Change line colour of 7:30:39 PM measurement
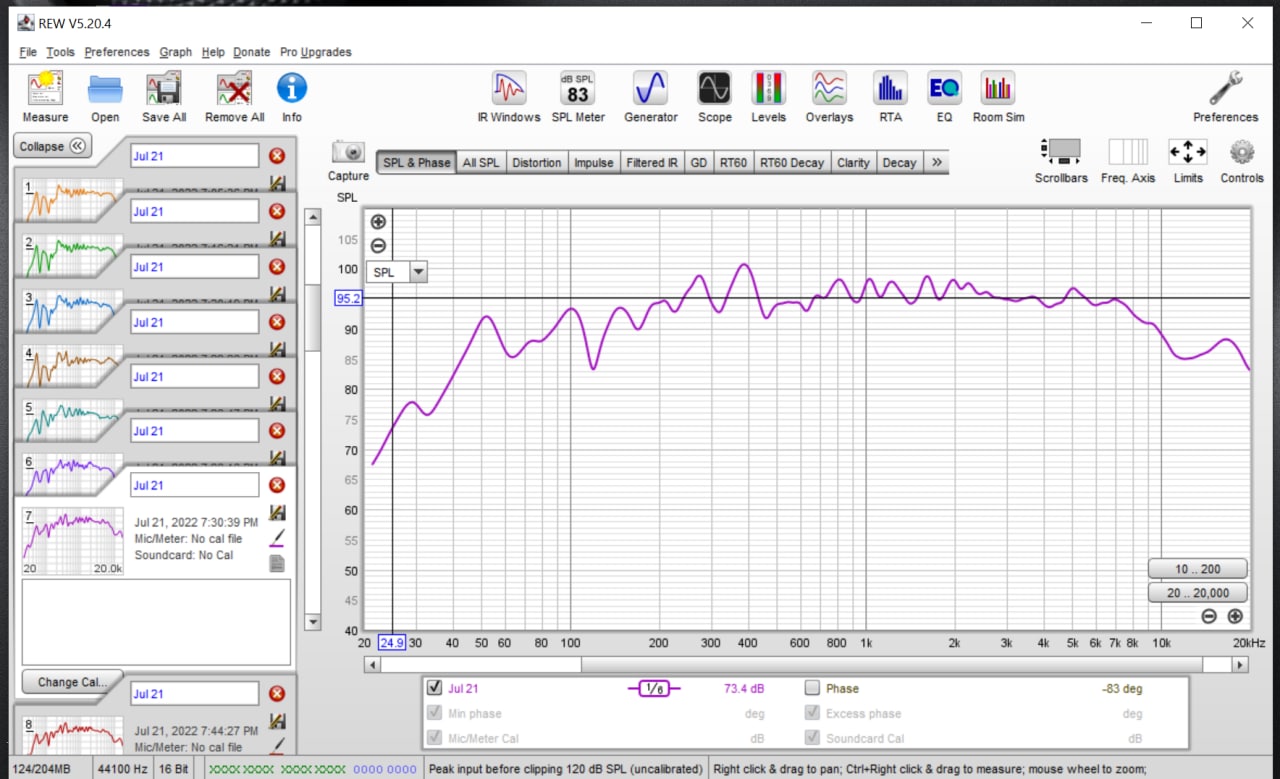The width and height of the screenshot is (1280, 779). (x=277, y=538)
